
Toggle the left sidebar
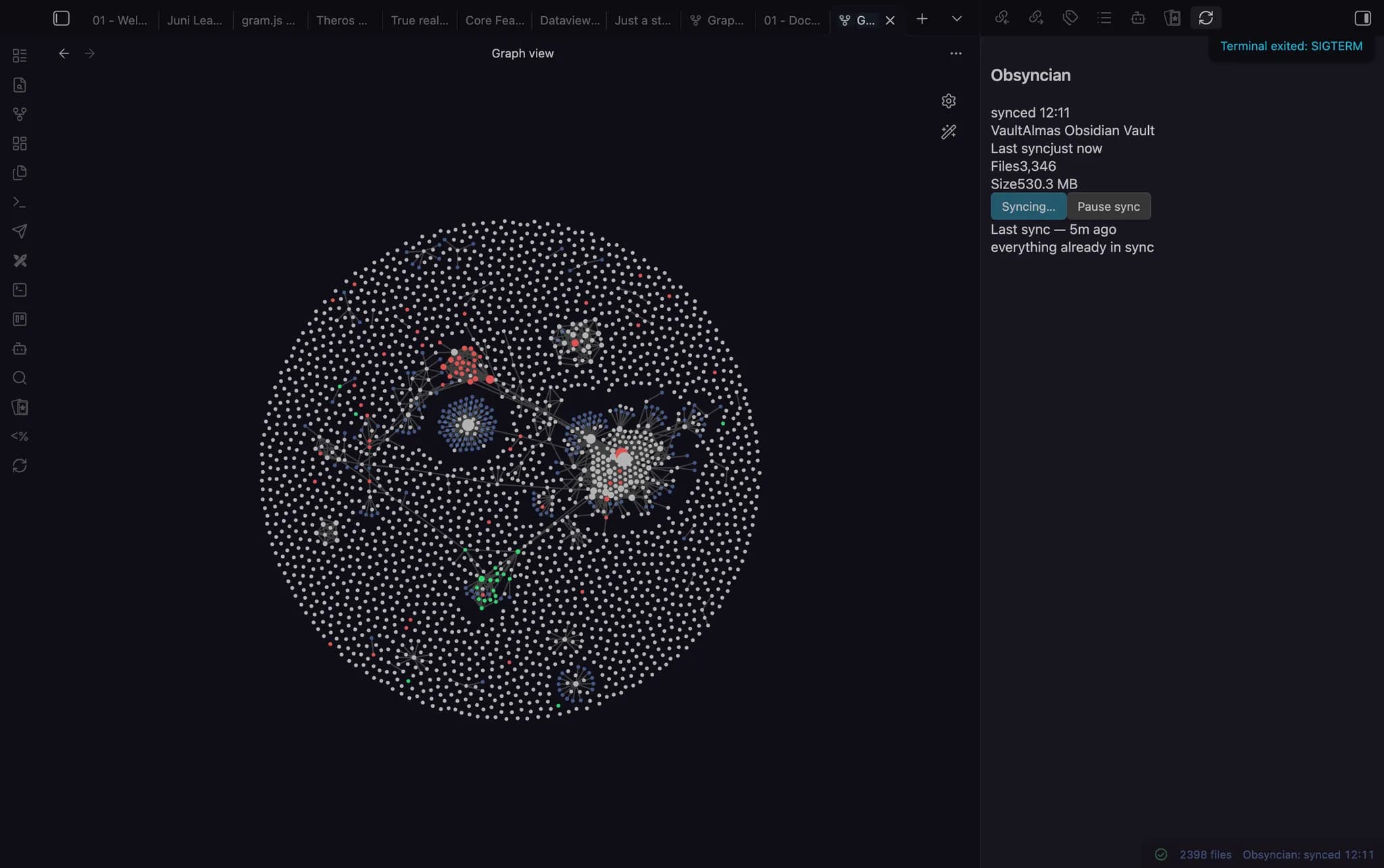click(61, 19)
